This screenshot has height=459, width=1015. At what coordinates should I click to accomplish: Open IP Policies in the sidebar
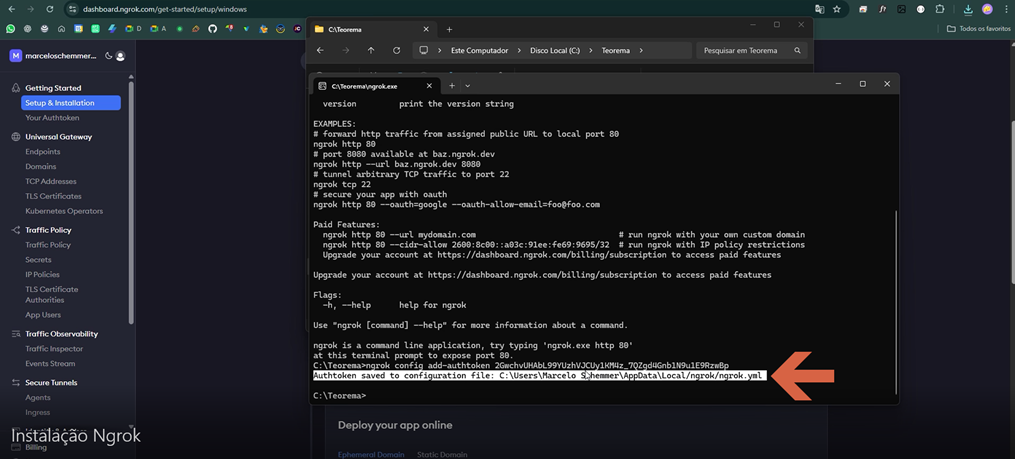click(x=43, y=274)
